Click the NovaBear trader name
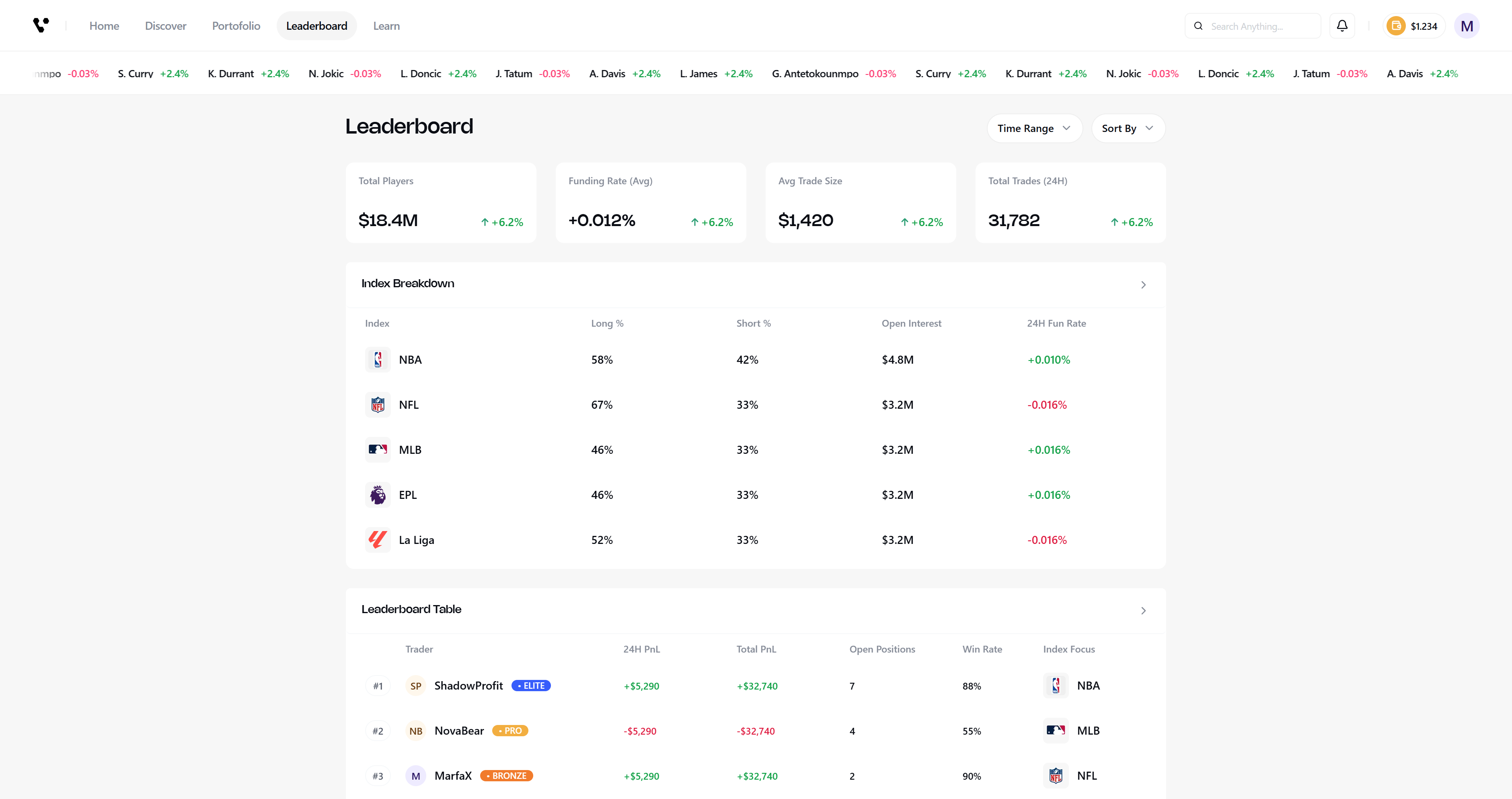This screenshot has height=799, width=1512. 459,731
